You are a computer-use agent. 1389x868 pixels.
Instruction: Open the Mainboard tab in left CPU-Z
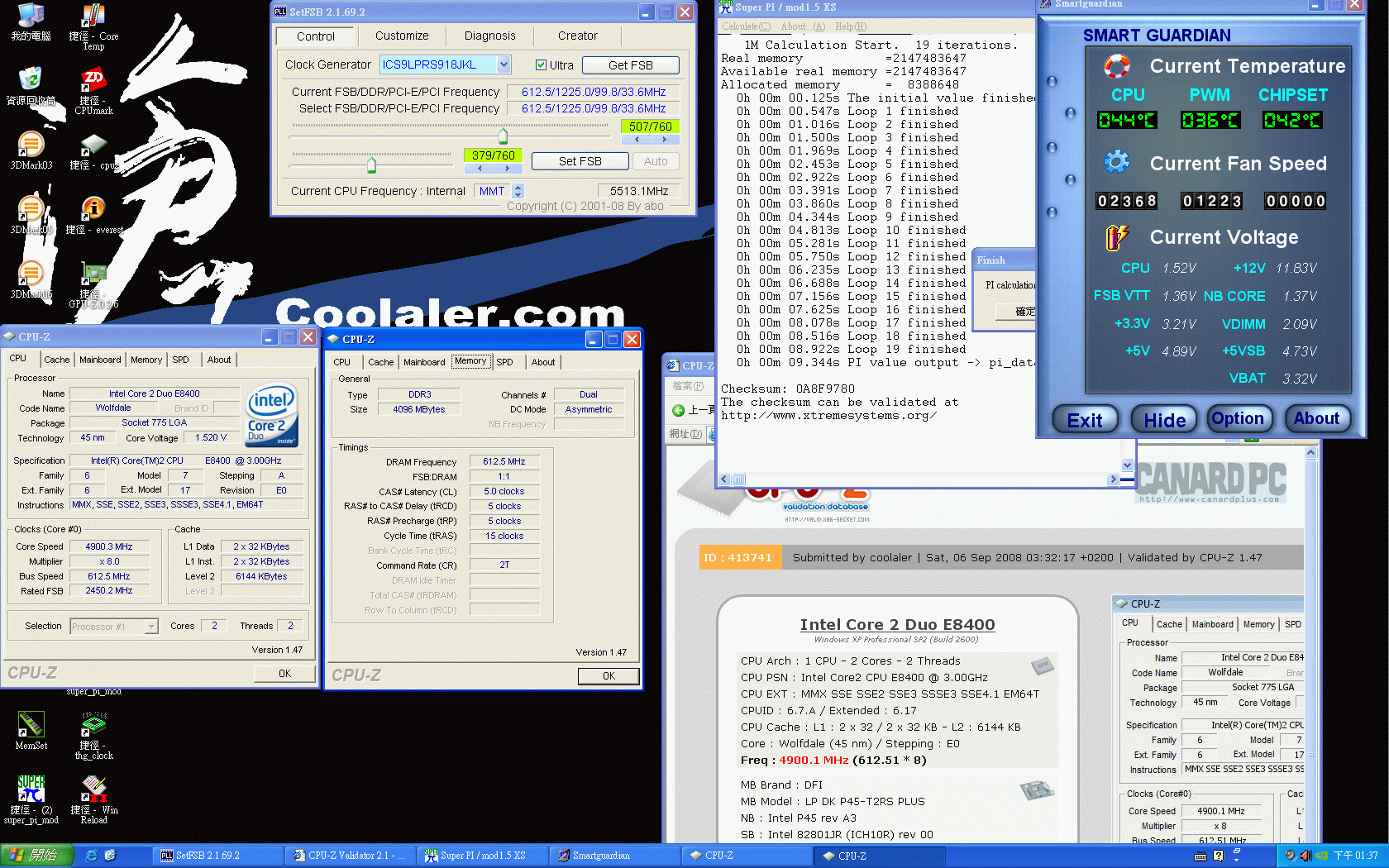100,360
